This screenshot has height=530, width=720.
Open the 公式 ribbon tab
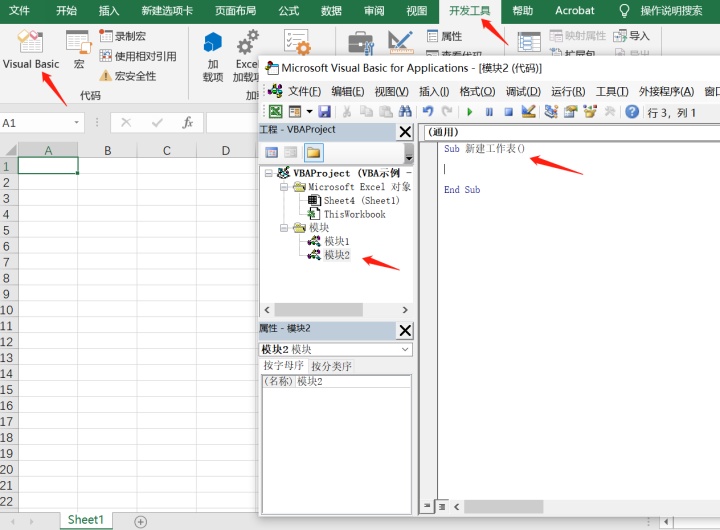(x=289, y=10)
